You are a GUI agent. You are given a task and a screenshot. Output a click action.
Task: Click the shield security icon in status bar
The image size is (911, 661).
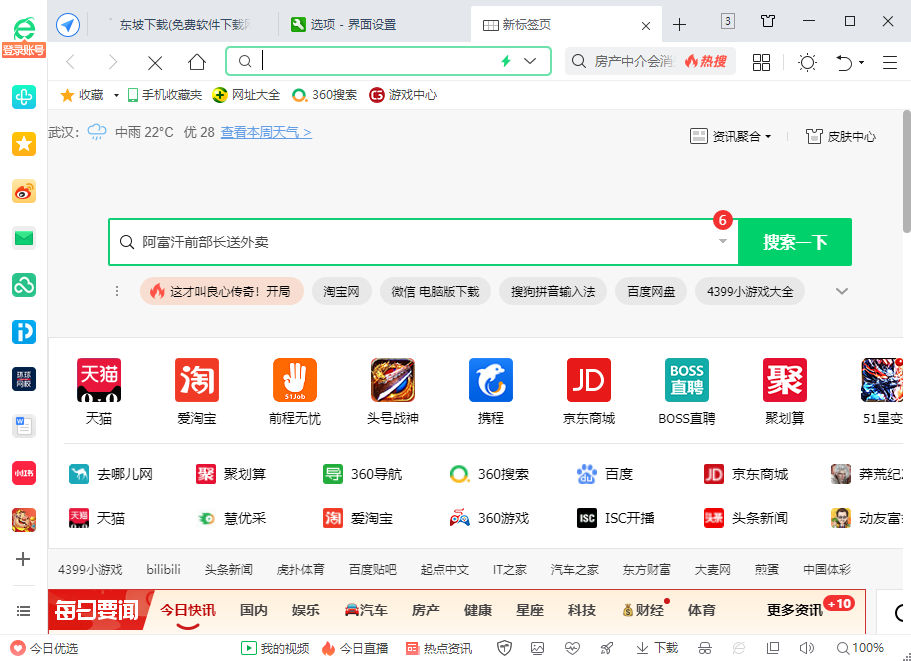504,648
